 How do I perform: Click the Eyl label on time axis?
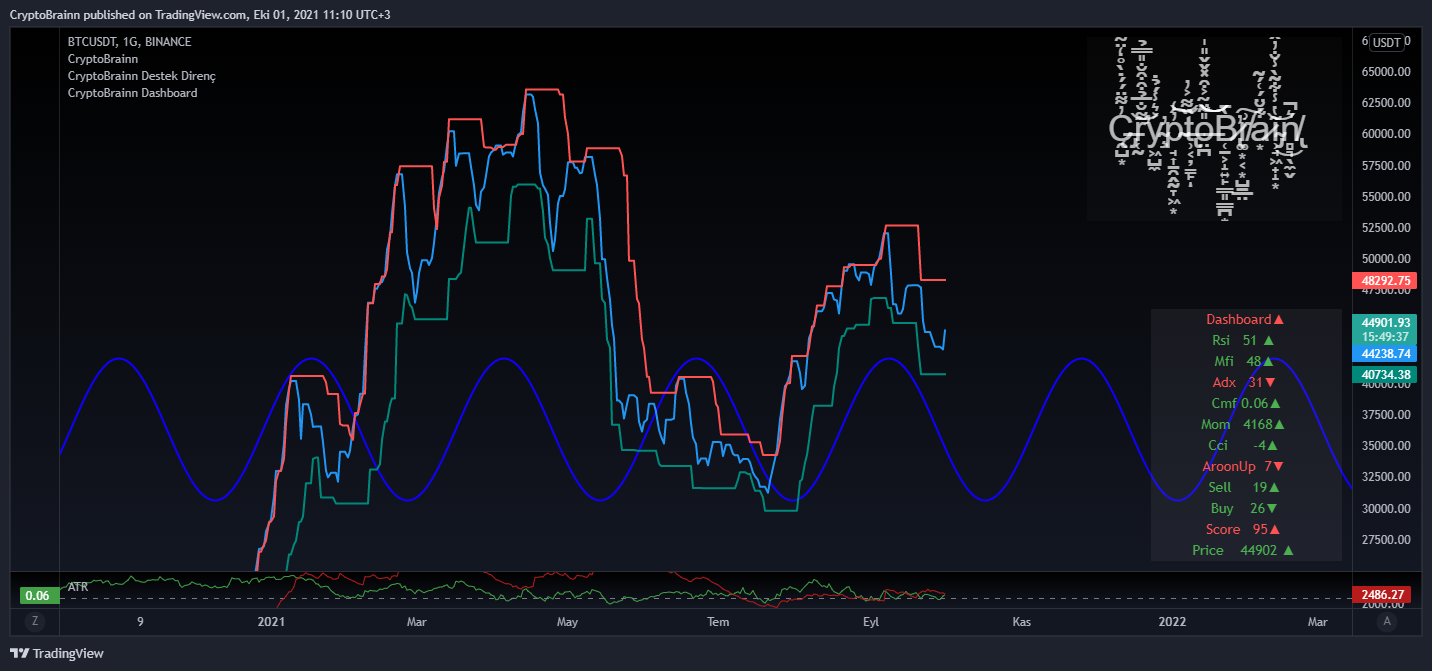[870, 622]
